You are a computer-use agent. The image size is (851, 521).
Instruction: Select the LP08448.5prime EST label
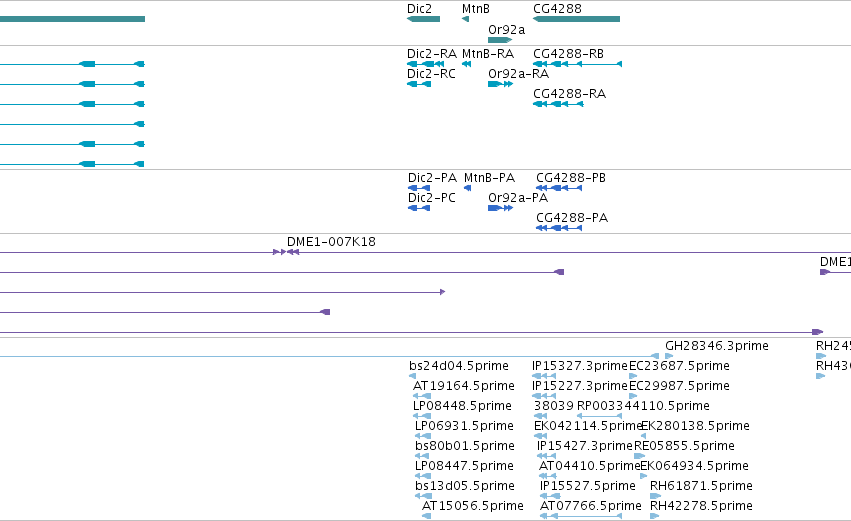coord(462,406)
